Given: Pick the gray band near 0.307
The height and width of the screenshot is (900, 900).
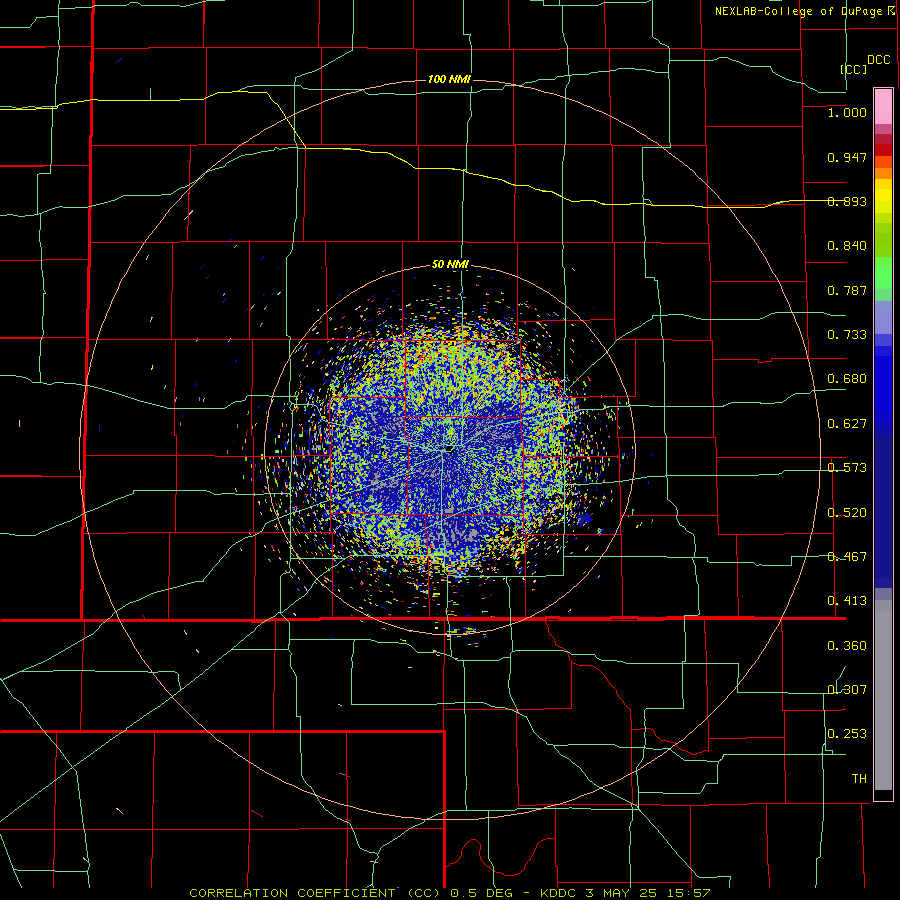Looking at the screenshot, I should tap(883, 695).
